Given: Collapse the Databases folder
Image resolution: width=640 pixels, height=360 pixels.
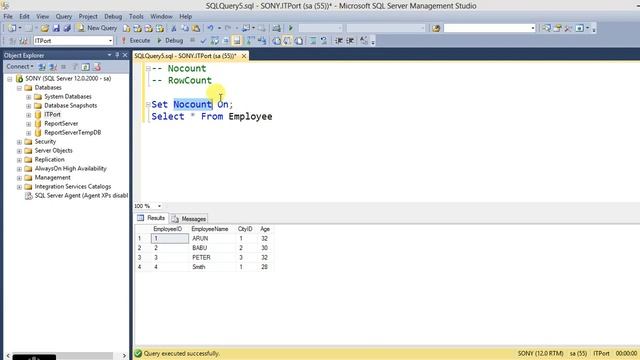Looking at the screenshot, I should (19, 88).
